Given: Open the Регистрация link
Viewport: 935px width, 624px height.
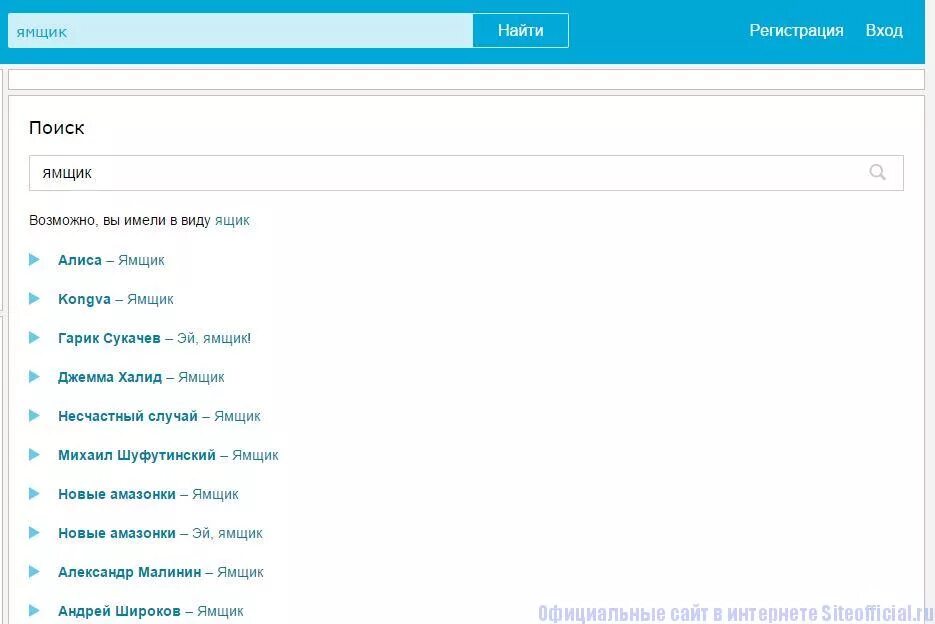Looking at the screenshot, I should tap(796, 30).
